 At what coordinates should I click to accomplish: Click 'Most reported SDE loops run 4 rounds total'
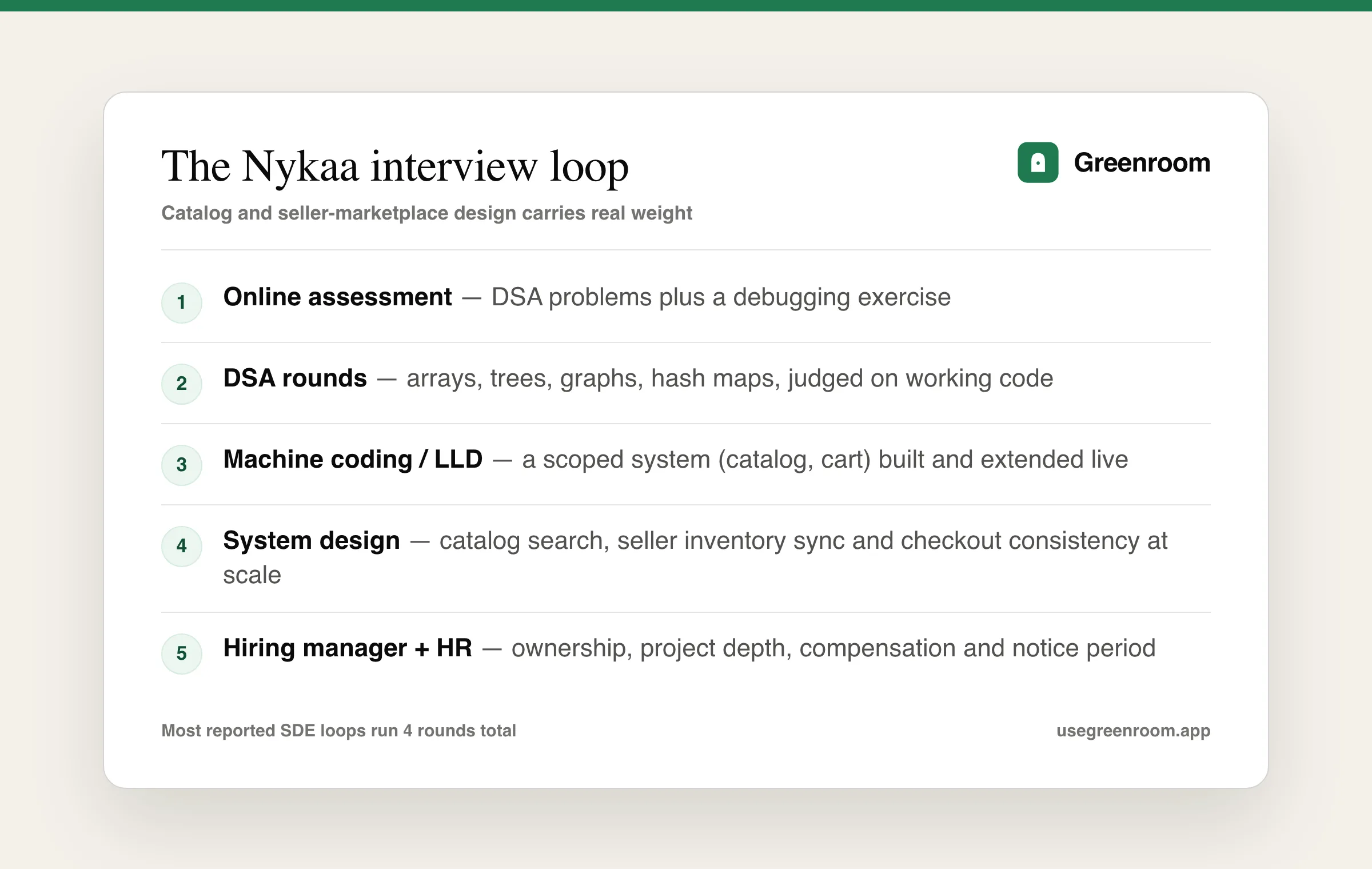[x=338, y=731]
